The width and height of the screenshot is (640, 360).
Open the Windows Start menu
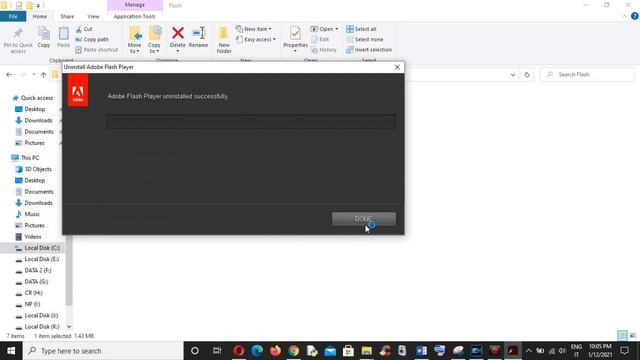tap(11, 351)
